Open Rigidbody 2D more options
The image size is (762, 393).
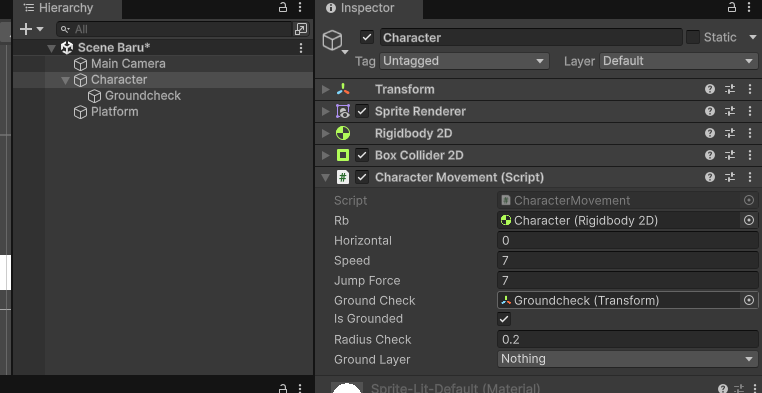point(749,133)
